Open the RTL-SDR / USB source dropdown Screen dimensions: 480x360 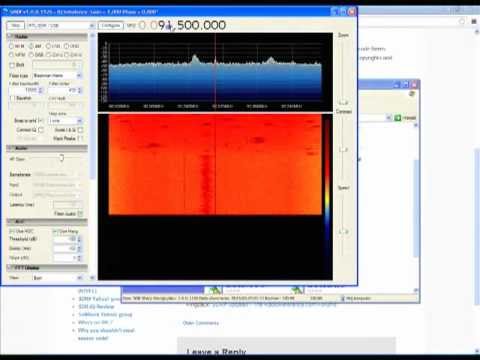point(61,25)
